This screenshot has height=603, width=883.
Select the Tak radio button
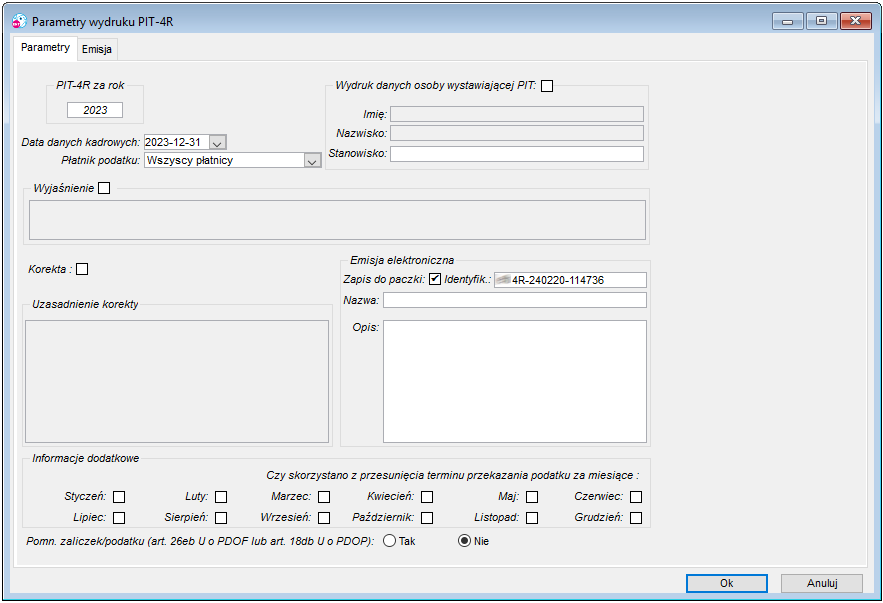coord(389,541)
